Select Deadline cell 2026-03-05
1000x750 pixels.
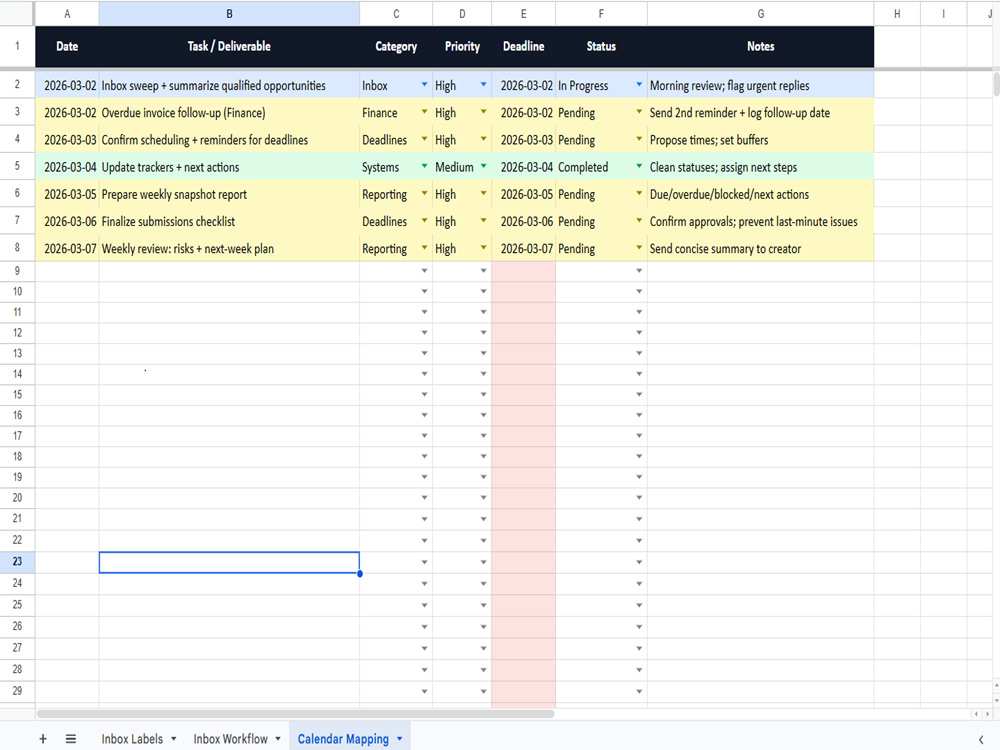click(x=524, y=194)
